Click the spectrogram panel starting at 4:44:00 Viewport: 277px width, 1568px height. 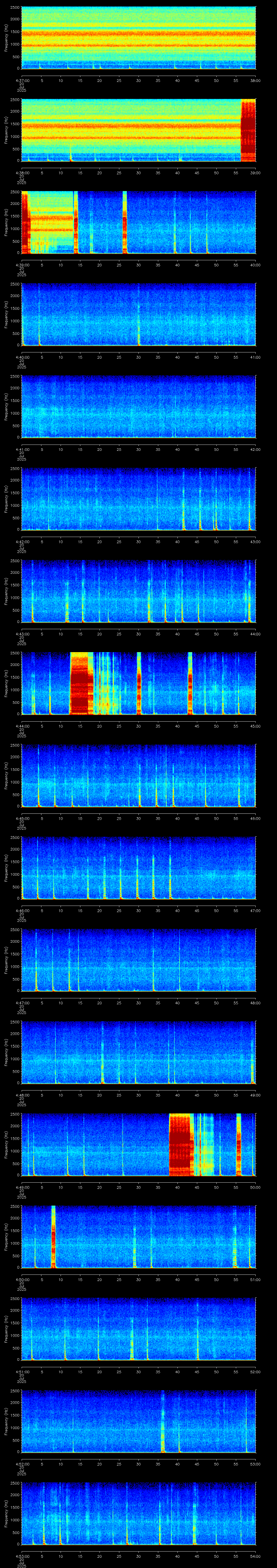coord(139,683)
